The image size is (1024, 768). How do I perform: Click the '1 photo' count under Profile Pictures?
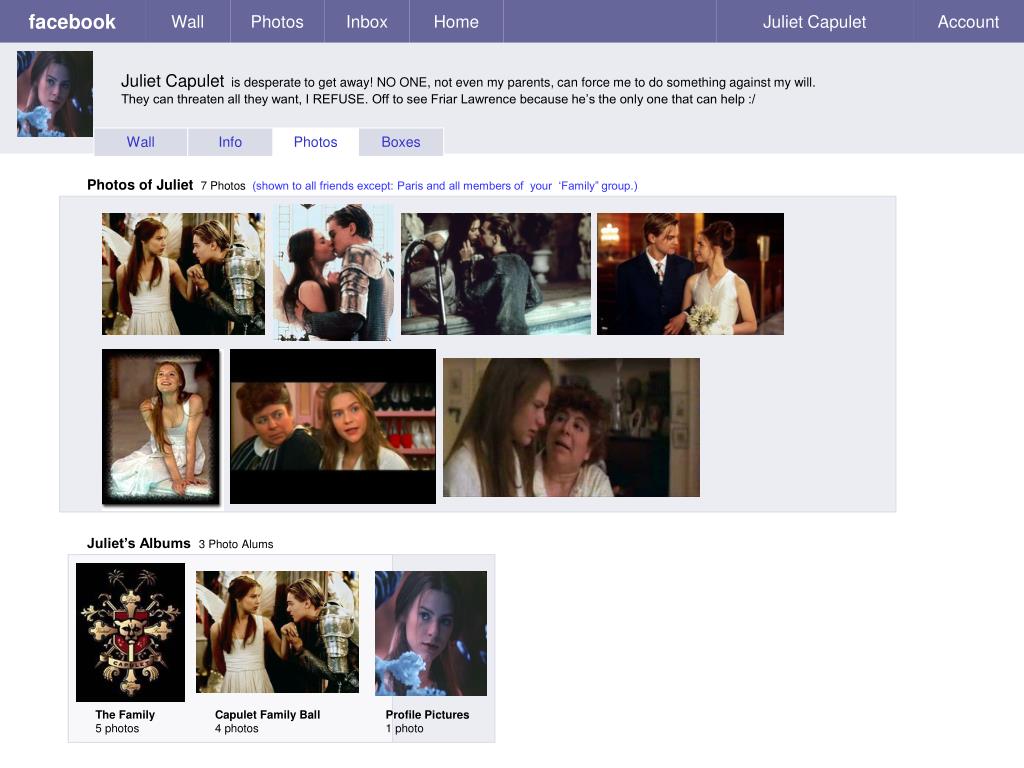(x=404, y=728)
